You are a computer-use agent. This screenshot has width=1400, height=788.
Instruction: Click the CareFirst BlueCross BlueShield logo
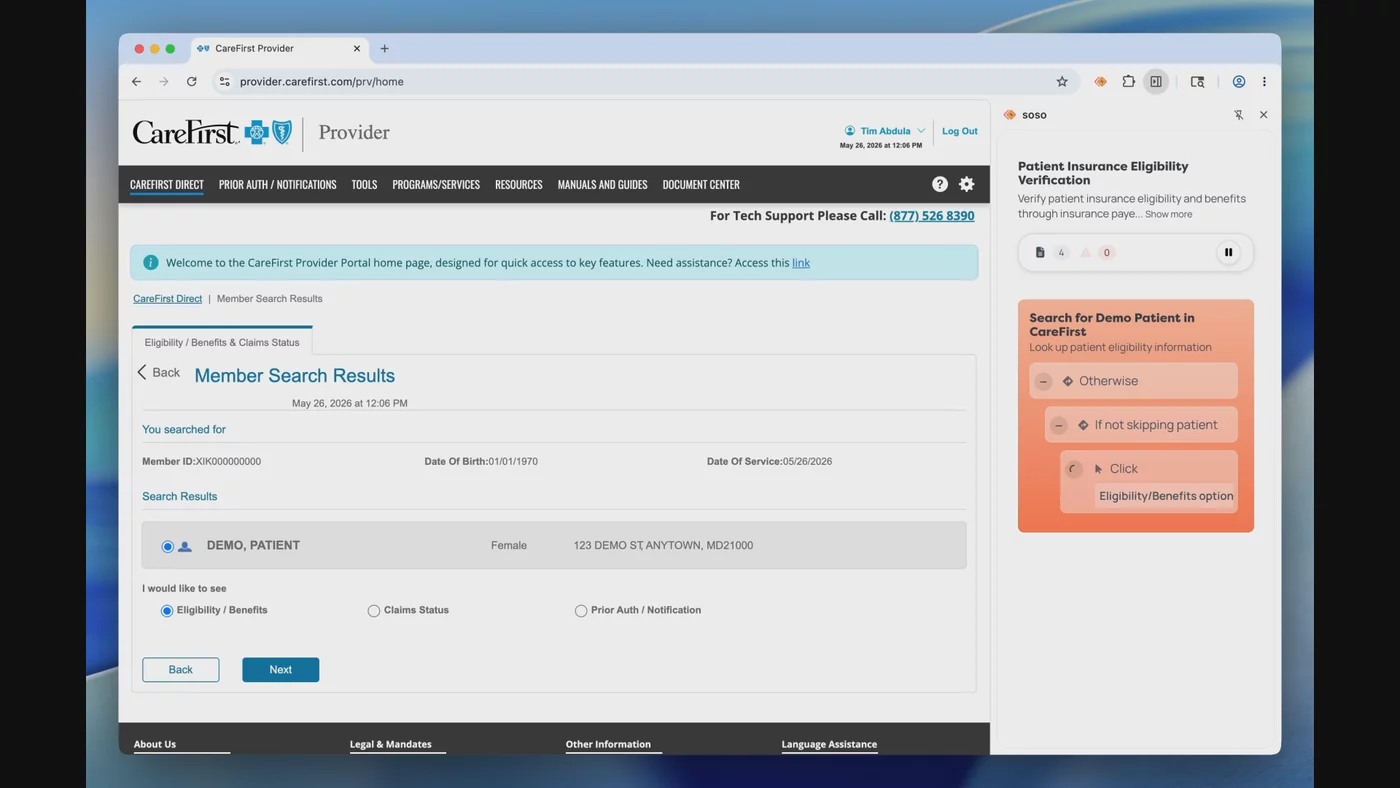coord(213,132)
